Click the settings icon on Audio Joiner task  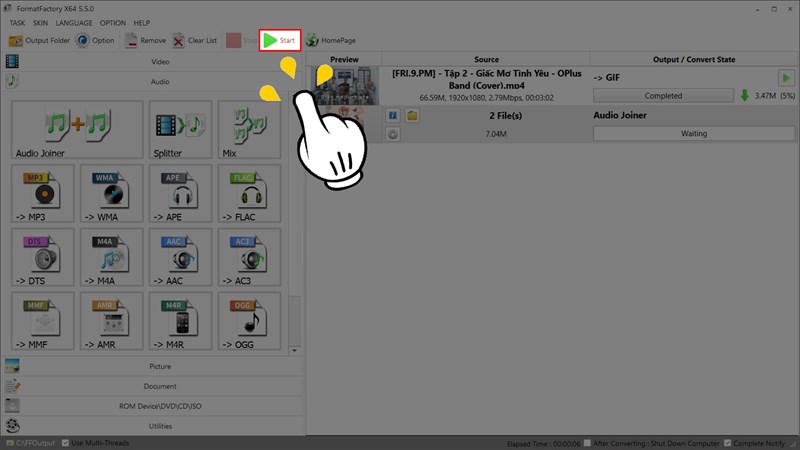click(392, 134)
